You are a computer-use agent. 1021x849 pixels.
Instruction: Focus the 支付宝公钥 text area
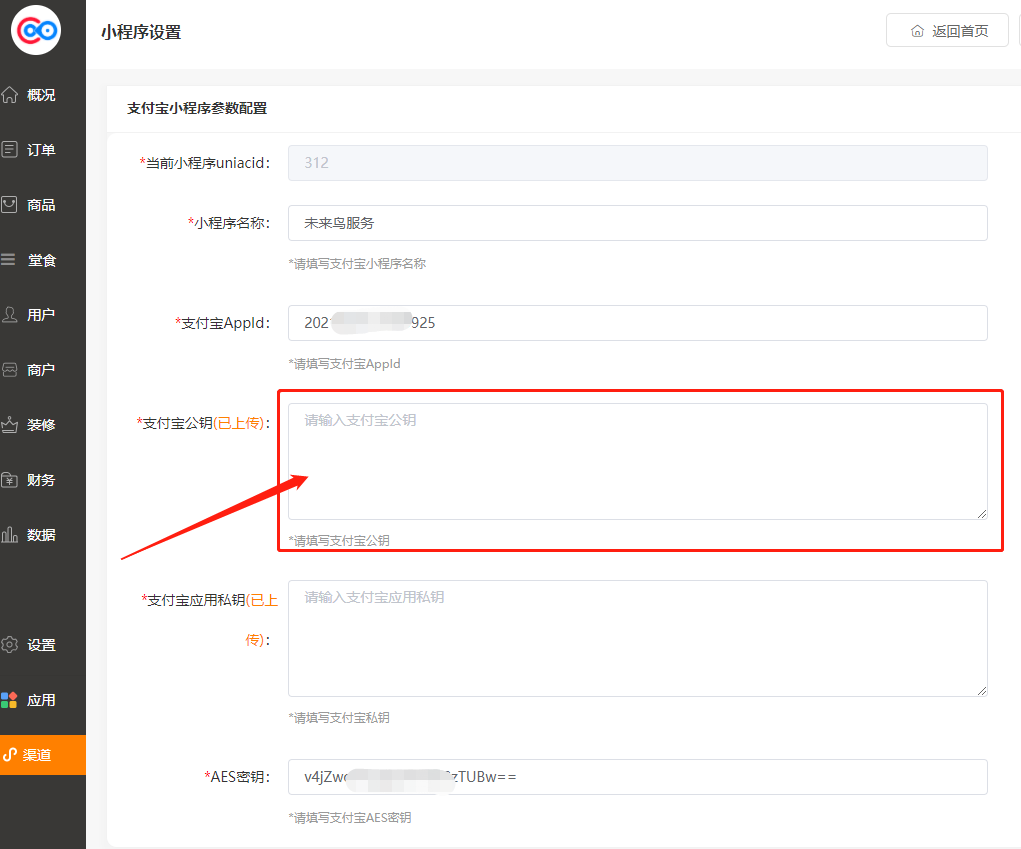(637, 461)
